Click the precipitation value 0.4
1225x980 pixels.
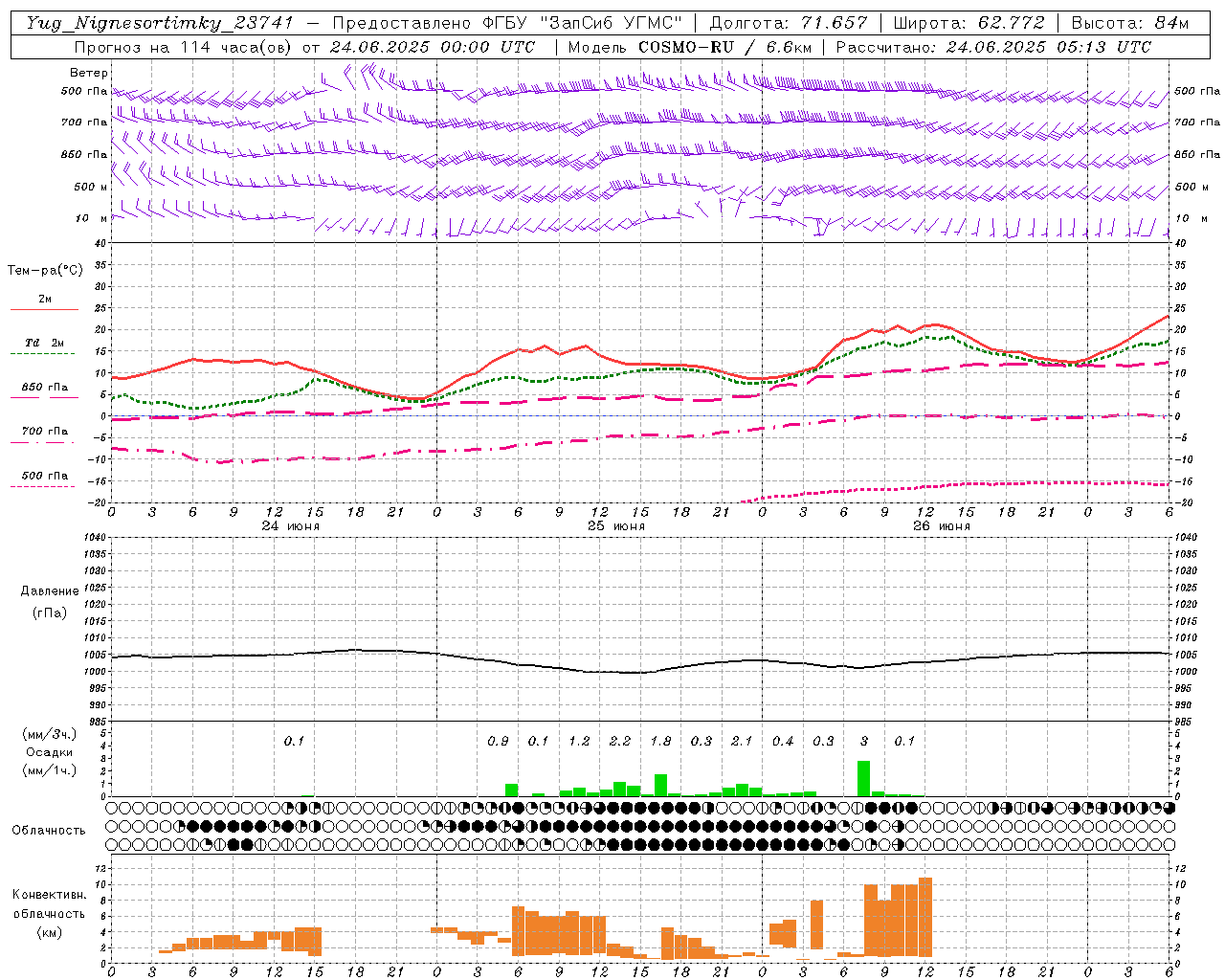[x=783, y=741]
